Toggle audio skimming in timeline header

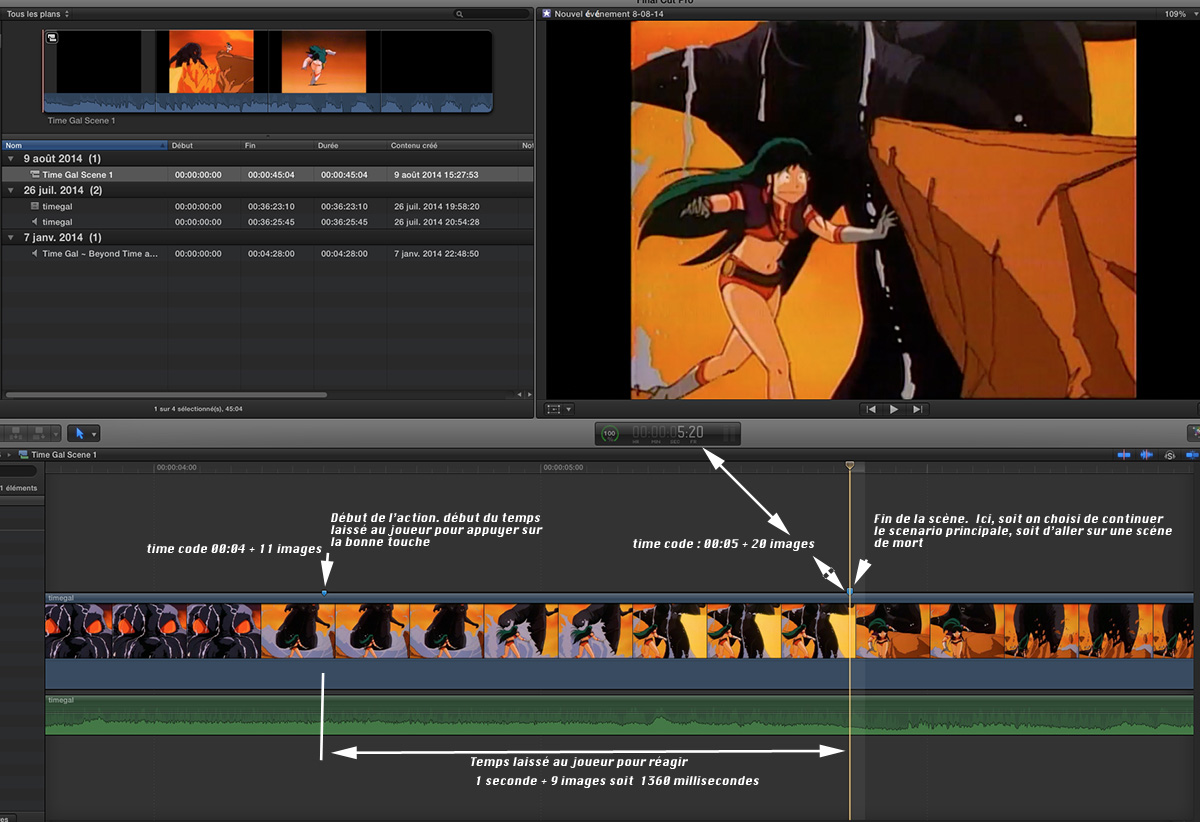1146,455
